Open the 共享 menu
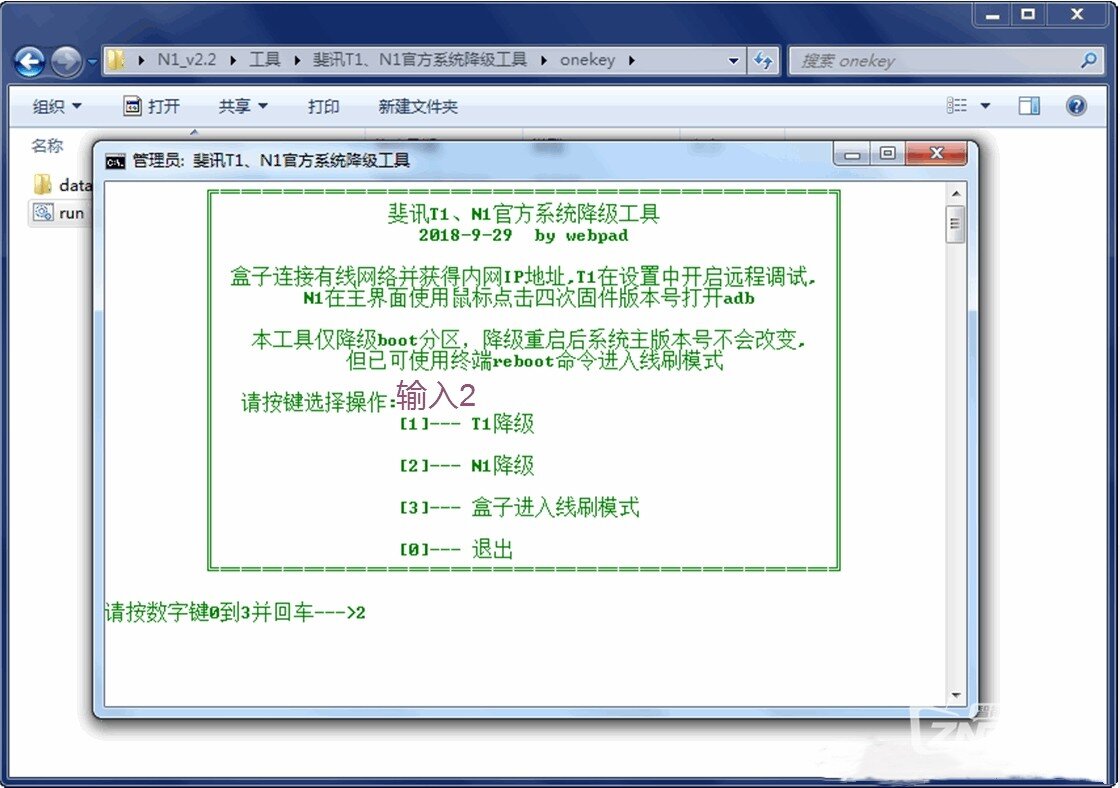 243,106
